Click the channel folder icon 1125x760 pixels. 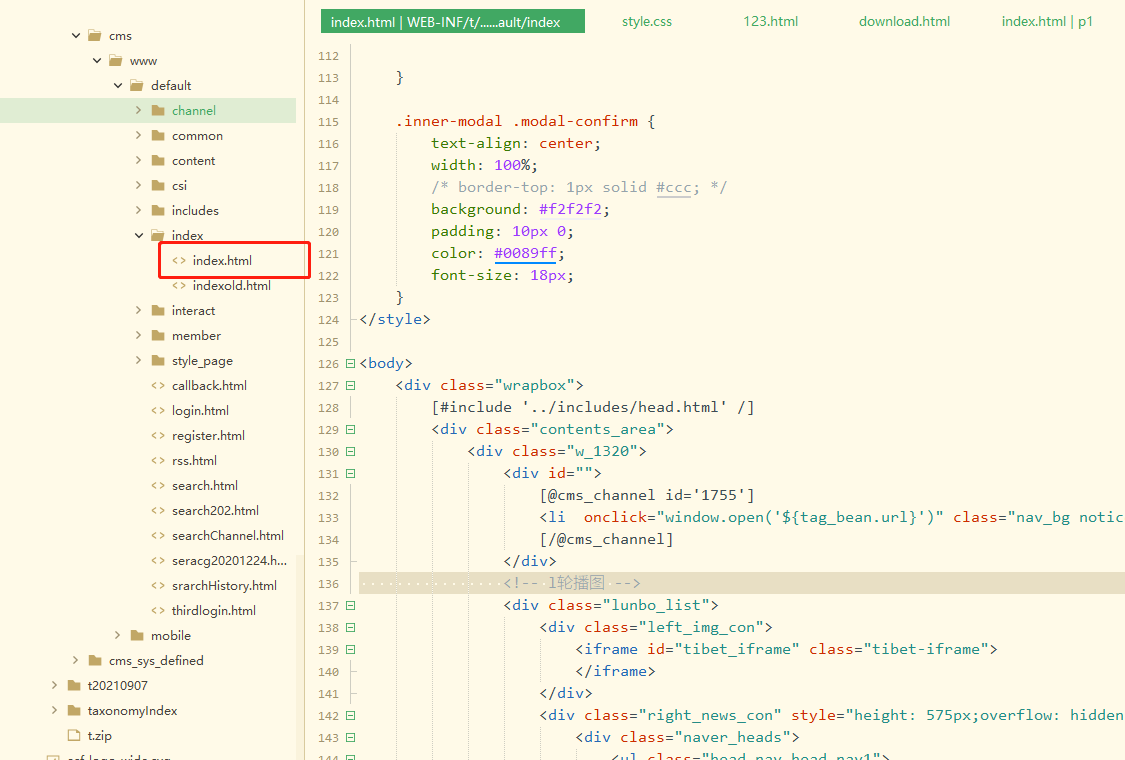pos(158,111)
